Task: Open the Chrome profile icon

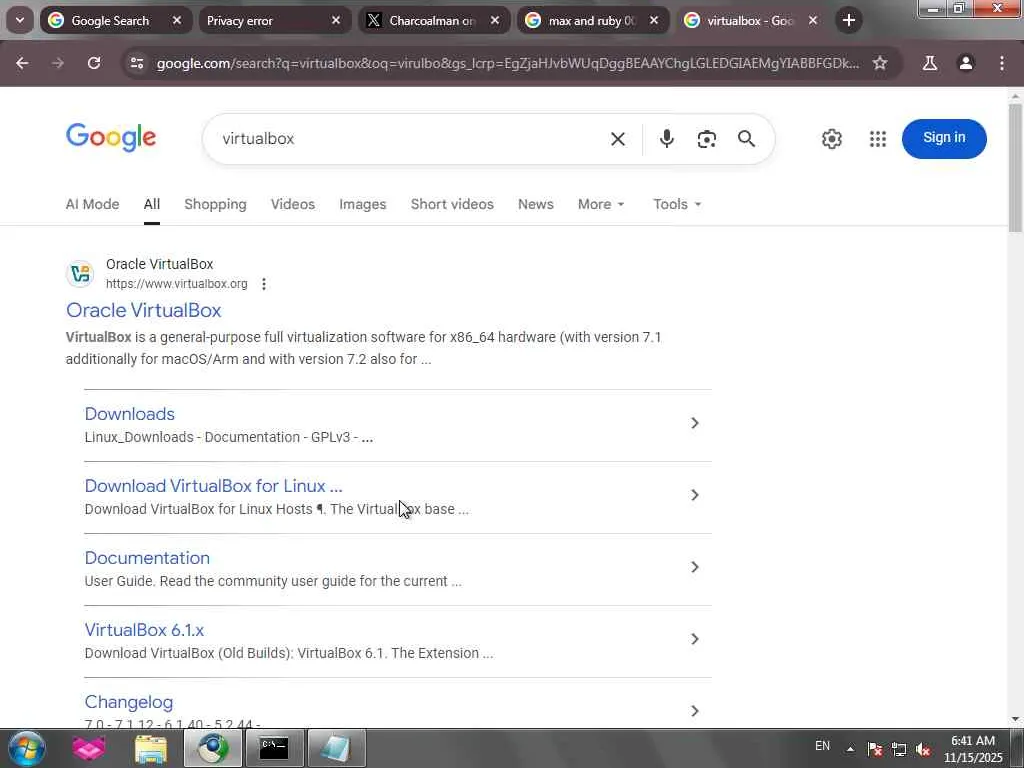Action: click(x=965, y=63)
